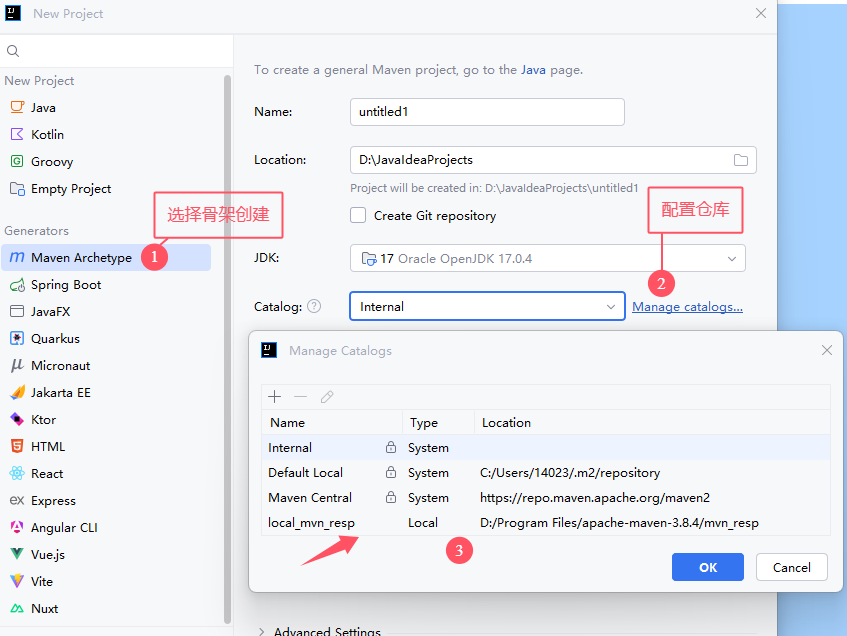Click the search magnifier icon

tap(13, 51)
